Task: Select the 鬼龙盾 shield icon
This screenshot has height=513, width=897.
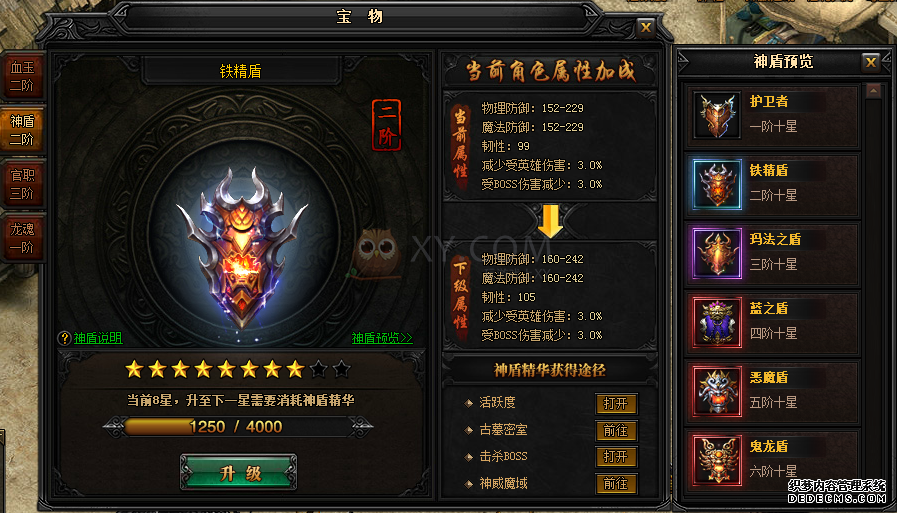Action: pyautogui.click(x=717, y=460)
